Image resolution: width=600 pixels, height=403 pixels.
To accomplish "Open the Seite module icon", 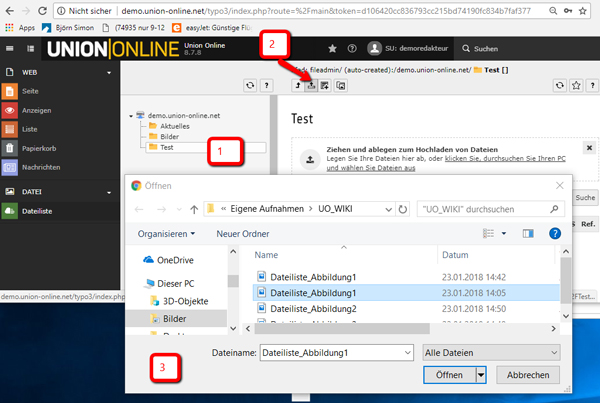I will point(10,91).
